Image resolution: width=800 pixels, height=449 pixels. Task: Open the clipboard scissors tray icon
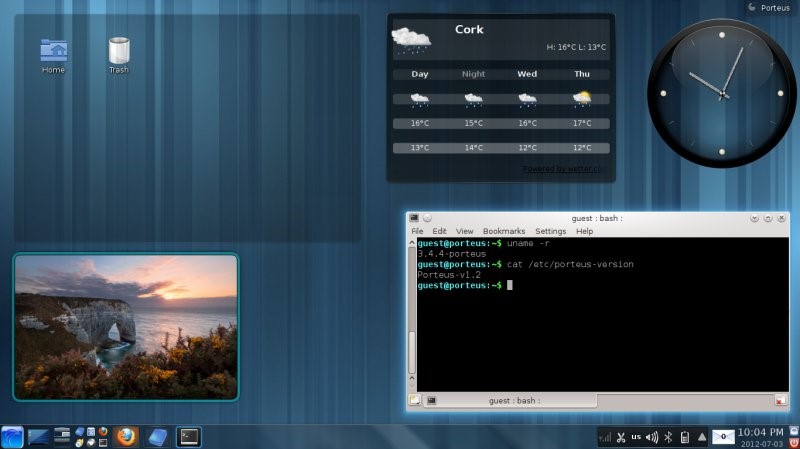(x=620, y=437)
